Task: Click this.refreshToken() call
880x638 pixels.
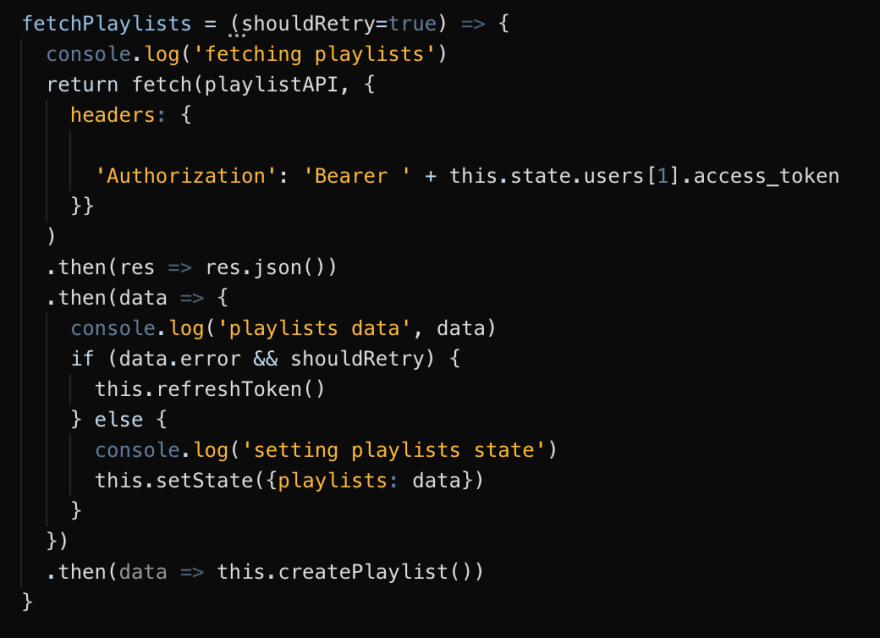Action: (x=210, y=389)
